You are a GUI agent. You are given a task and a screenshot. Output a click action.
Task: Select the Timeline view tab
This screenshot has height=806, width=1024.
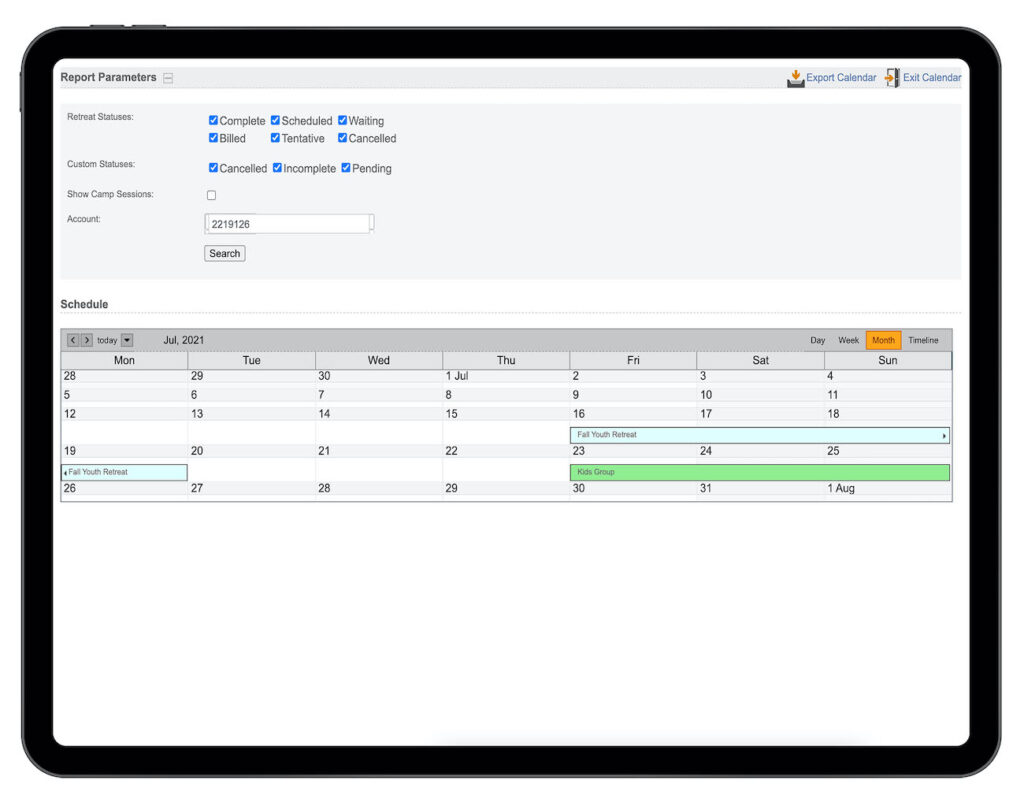tap(923, 341)
